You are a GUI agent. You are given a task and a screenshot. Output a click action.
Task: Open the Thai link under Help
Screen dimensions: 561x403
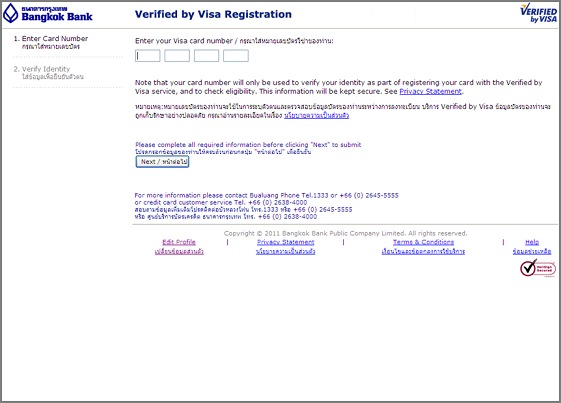[532, 251]
